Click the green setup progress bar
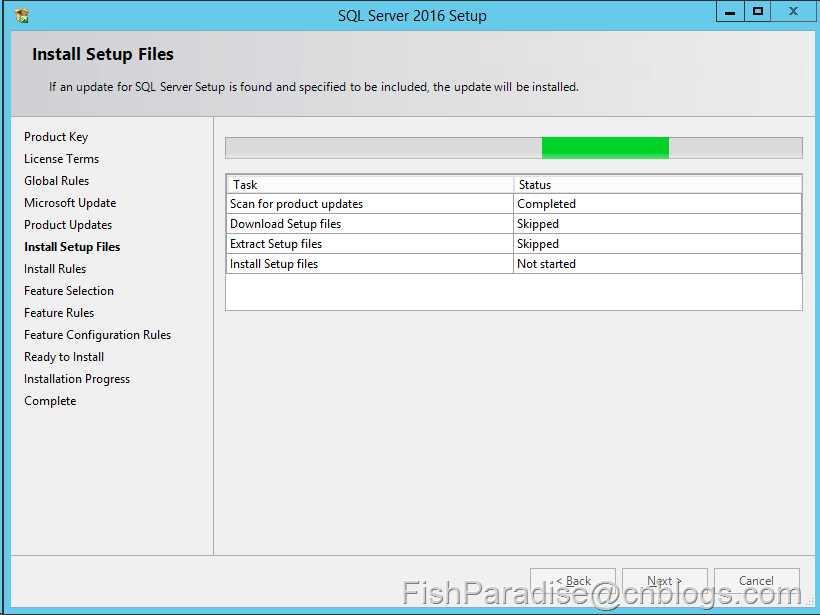This screenshot has height=615, width=820. pos(514,148)
